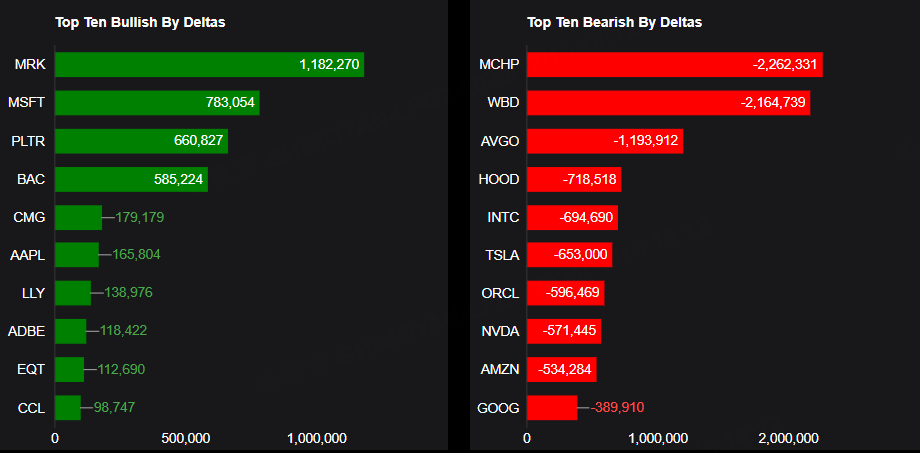Select the BAC bar with 585,224
The height and width of the screenshot is (453, 920).
click(x=131, y=179)
